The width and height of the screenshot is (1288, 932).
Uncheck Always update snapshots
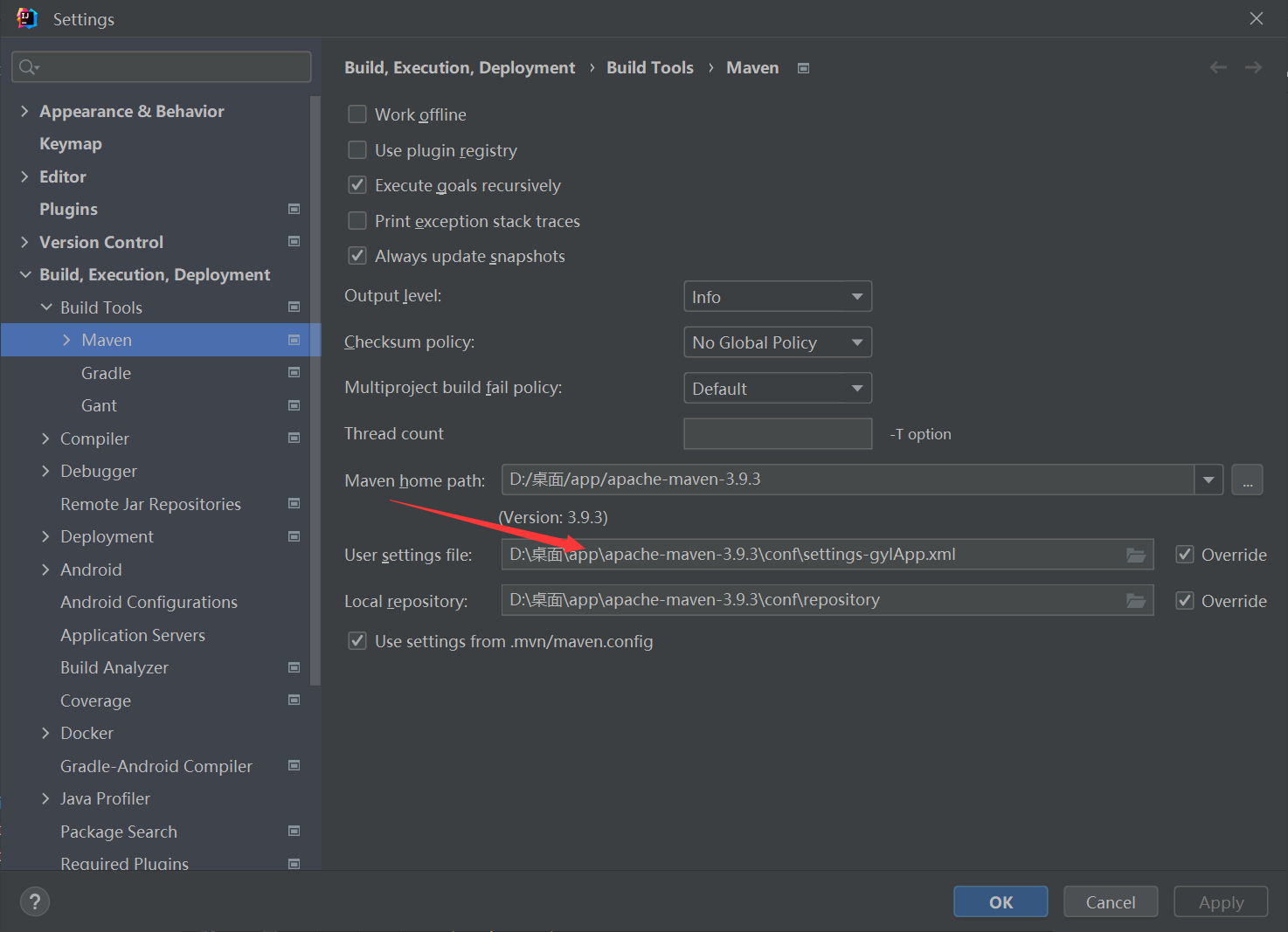coord(357,256)
